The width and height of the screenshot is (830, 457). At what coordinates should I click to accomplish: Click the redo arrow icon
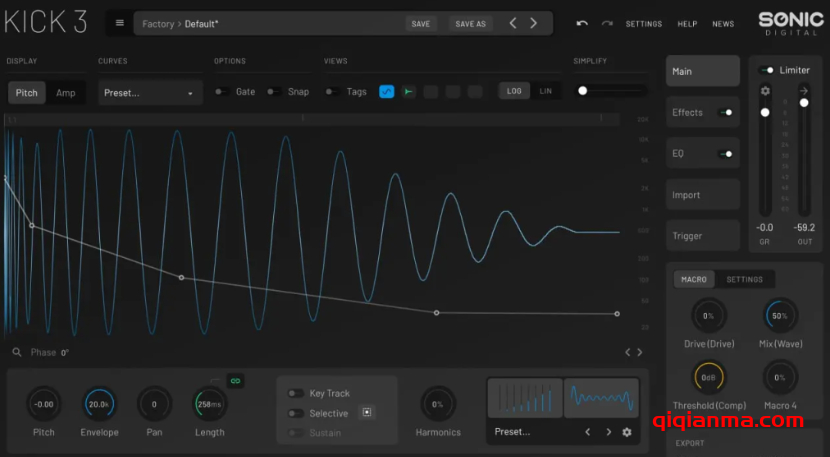tap(606, 23)
